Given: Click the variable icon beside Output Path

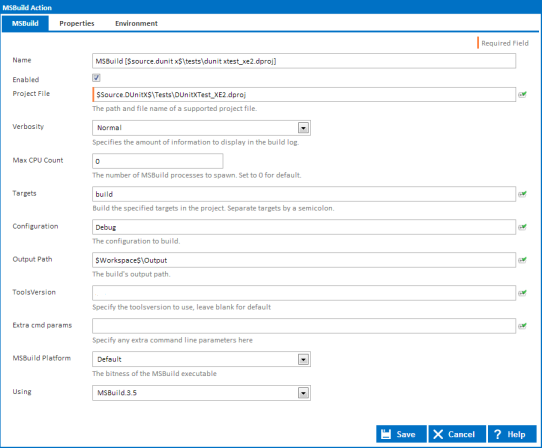Looking at the screenshot, I should pos(522,260).
